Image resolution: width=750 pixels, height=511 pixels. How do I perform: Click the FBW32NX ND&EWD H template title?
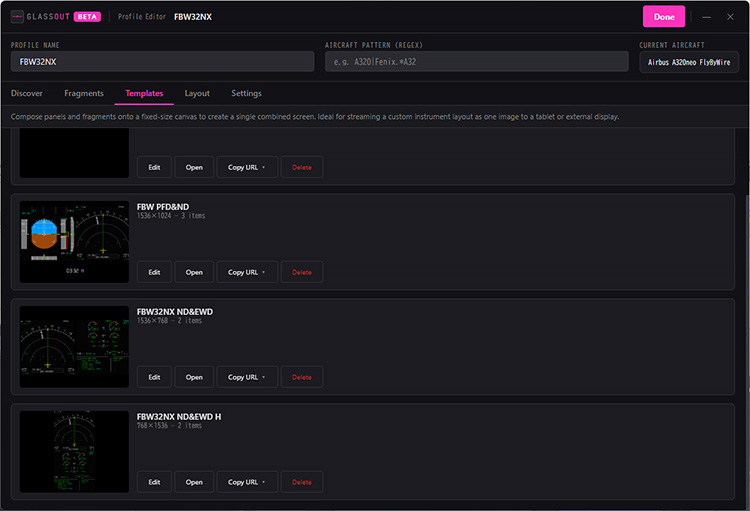(x=179, y=417)
